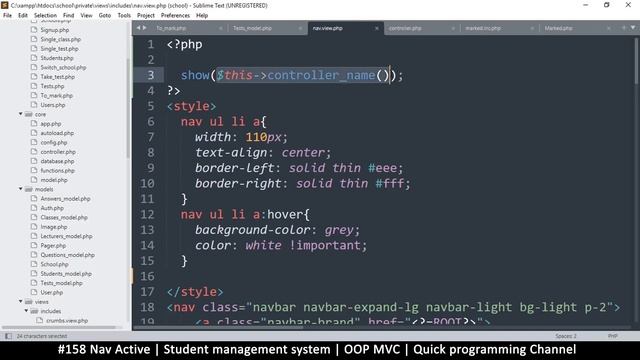Open Single_test.php in the sidebar
This screenshot has height=360, width=640.
(x=59, y=49)
